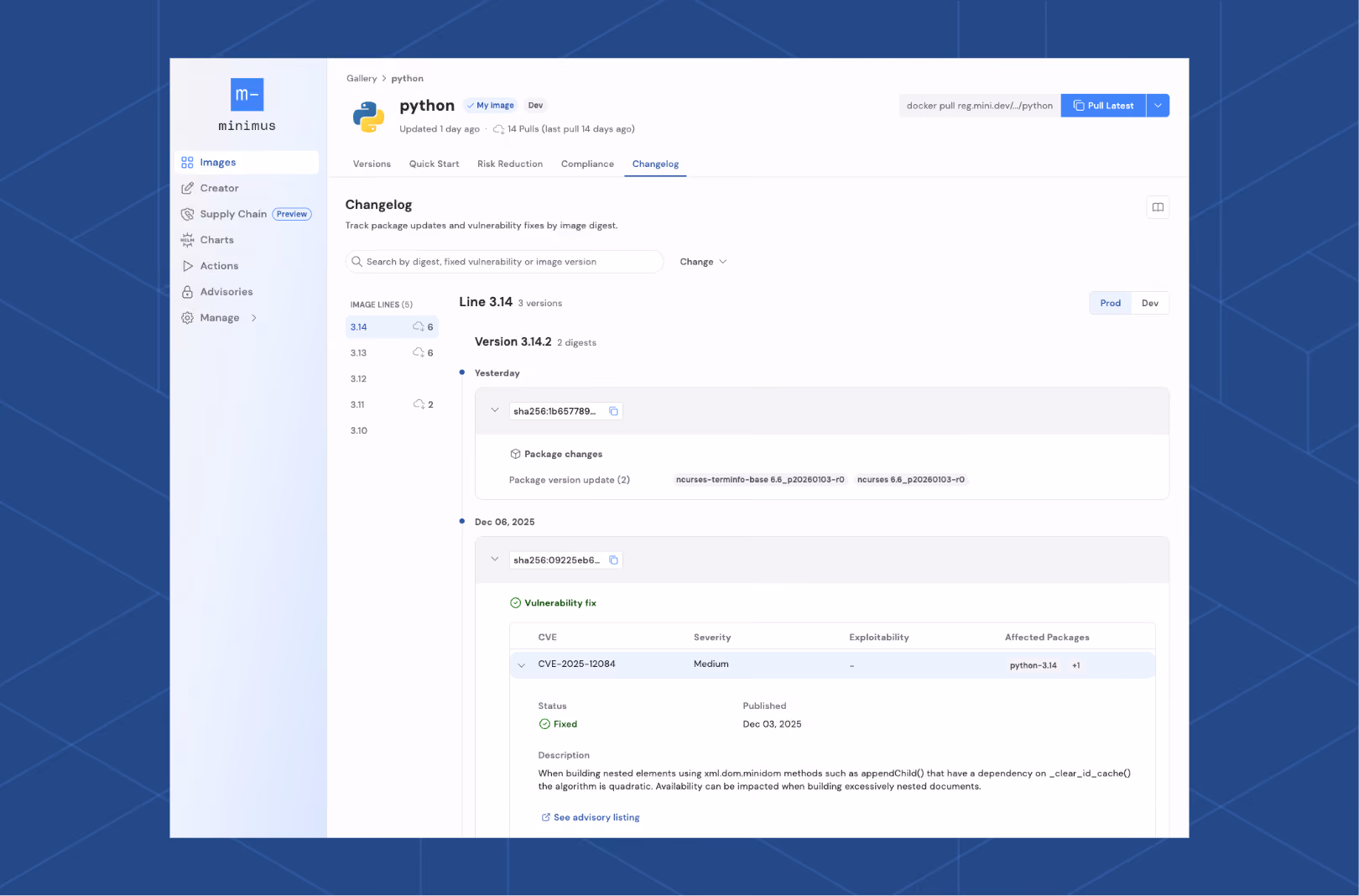Click pulls cloud icon on line 3.14
The width and height of the screenshot is (1359, 896).
(419, 326)
